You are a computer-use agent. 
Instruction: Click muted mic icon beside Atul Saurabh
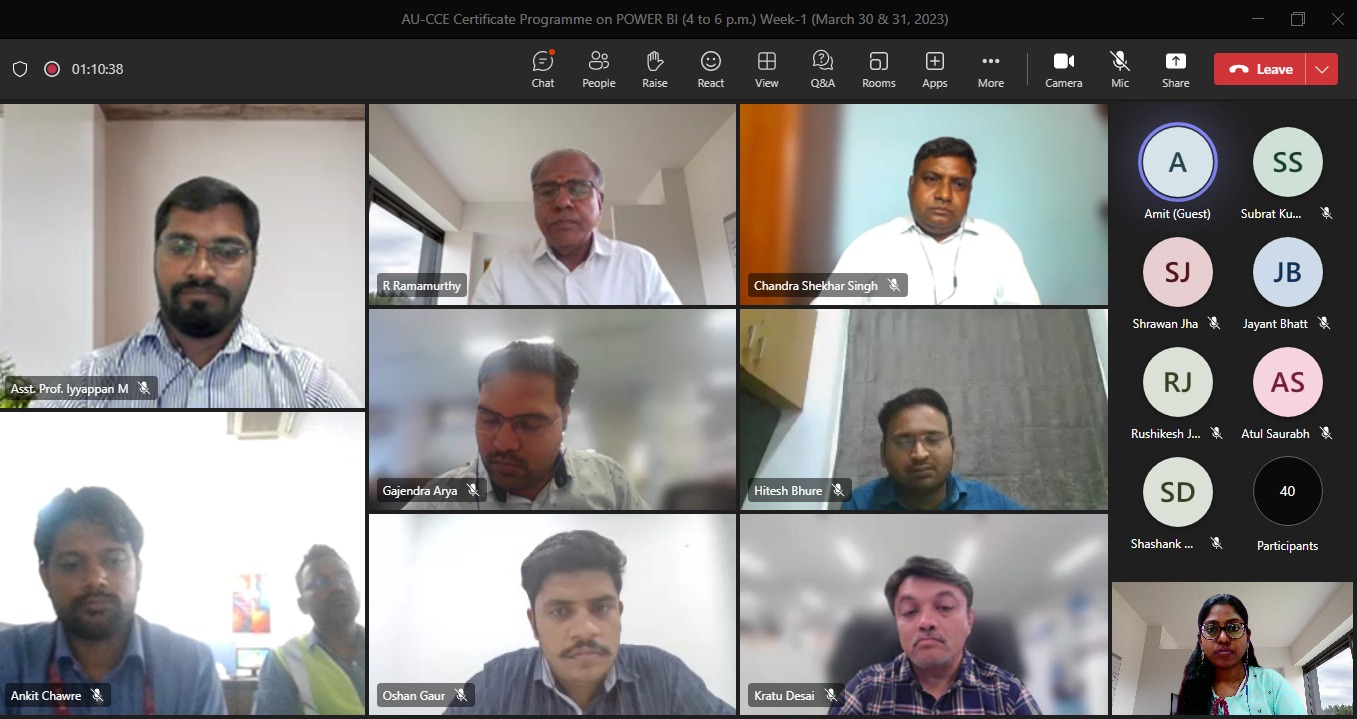tap(1326, 433)
